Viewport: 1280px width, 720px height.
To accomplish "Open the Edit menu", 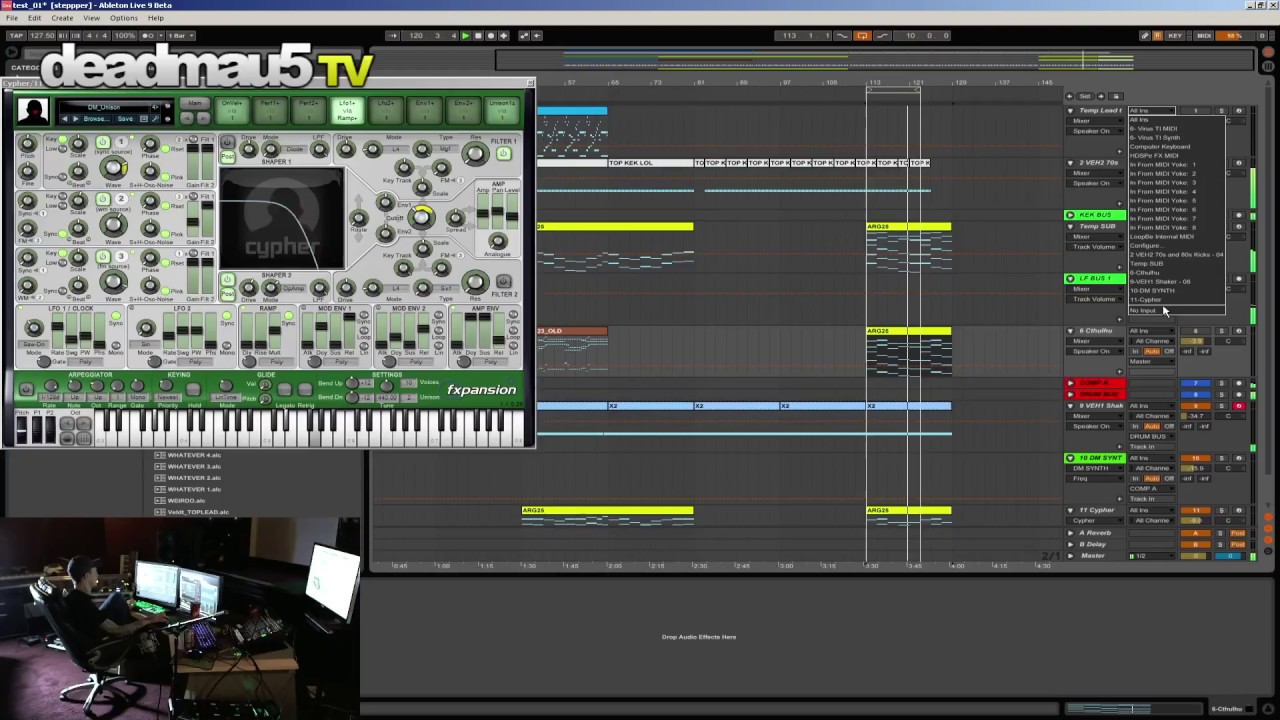I will pyautogui.click(x=35, y=18).
